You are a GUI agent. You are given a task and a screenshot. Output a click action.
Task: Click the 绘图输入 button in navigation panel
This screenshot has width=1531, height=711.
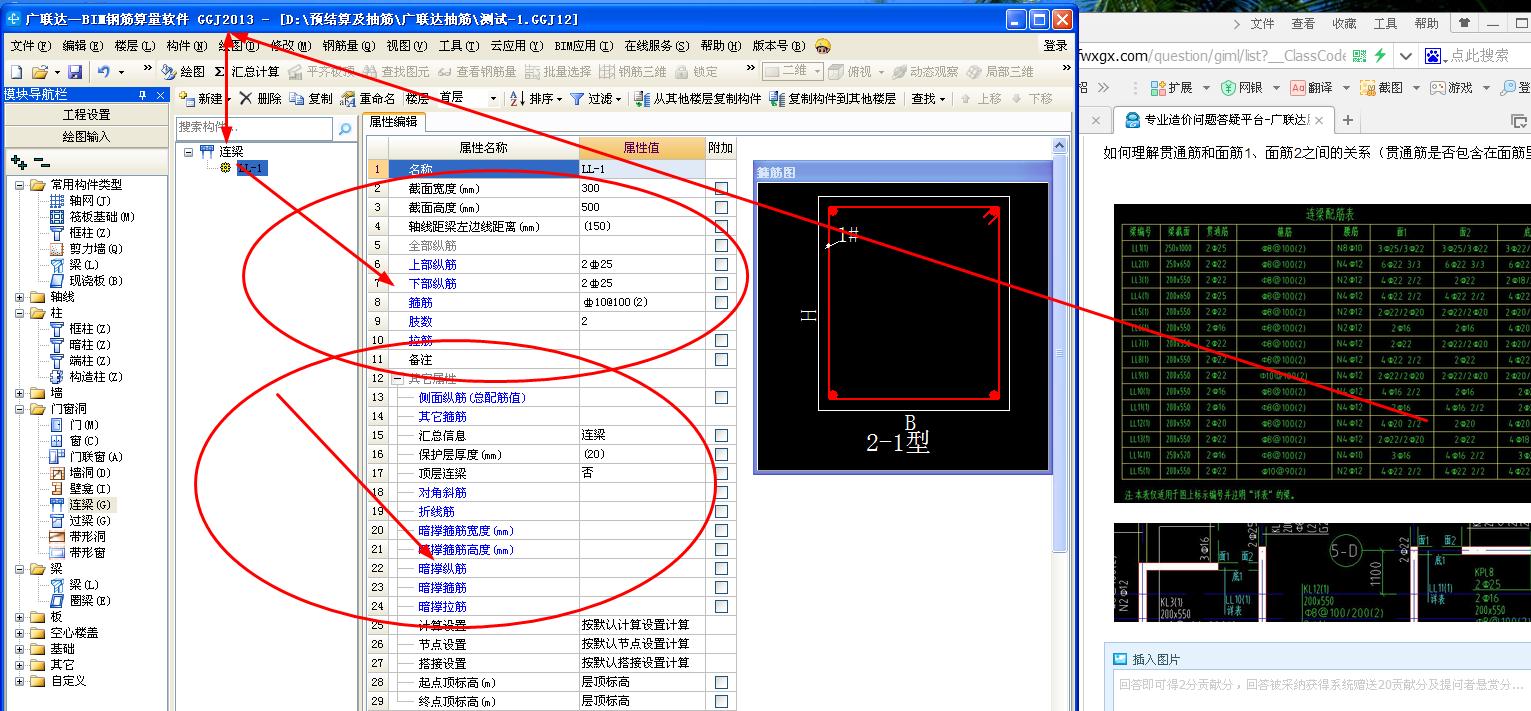tap(87, 136)
